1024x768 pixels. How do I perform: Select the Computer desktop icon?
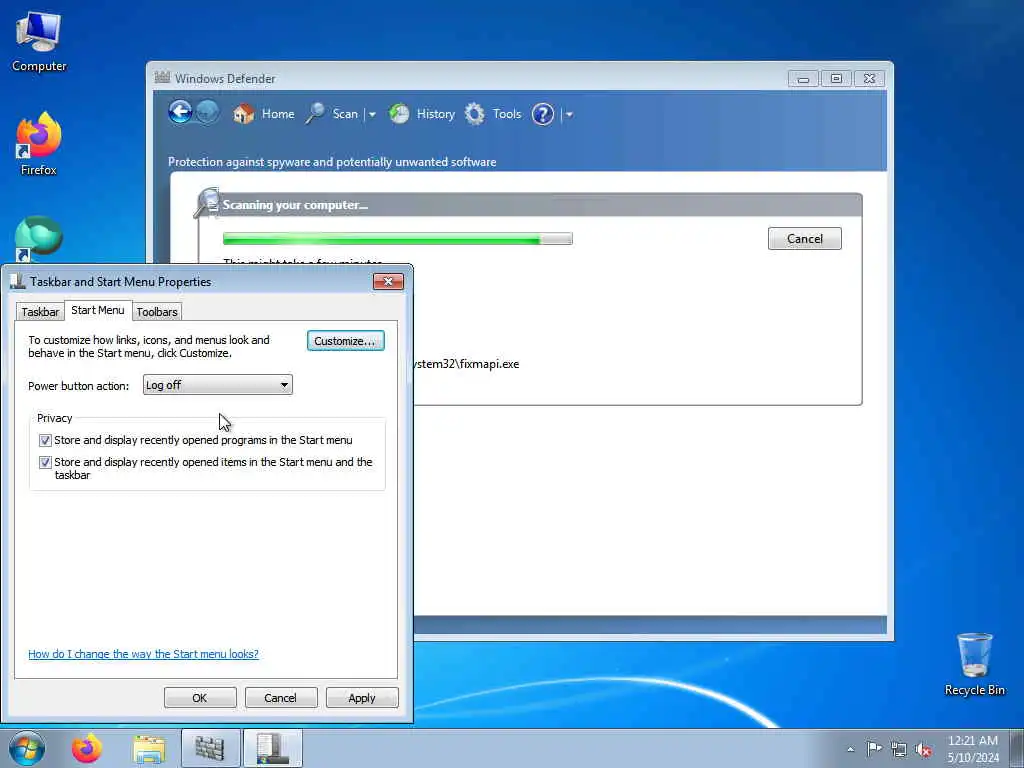39,40
